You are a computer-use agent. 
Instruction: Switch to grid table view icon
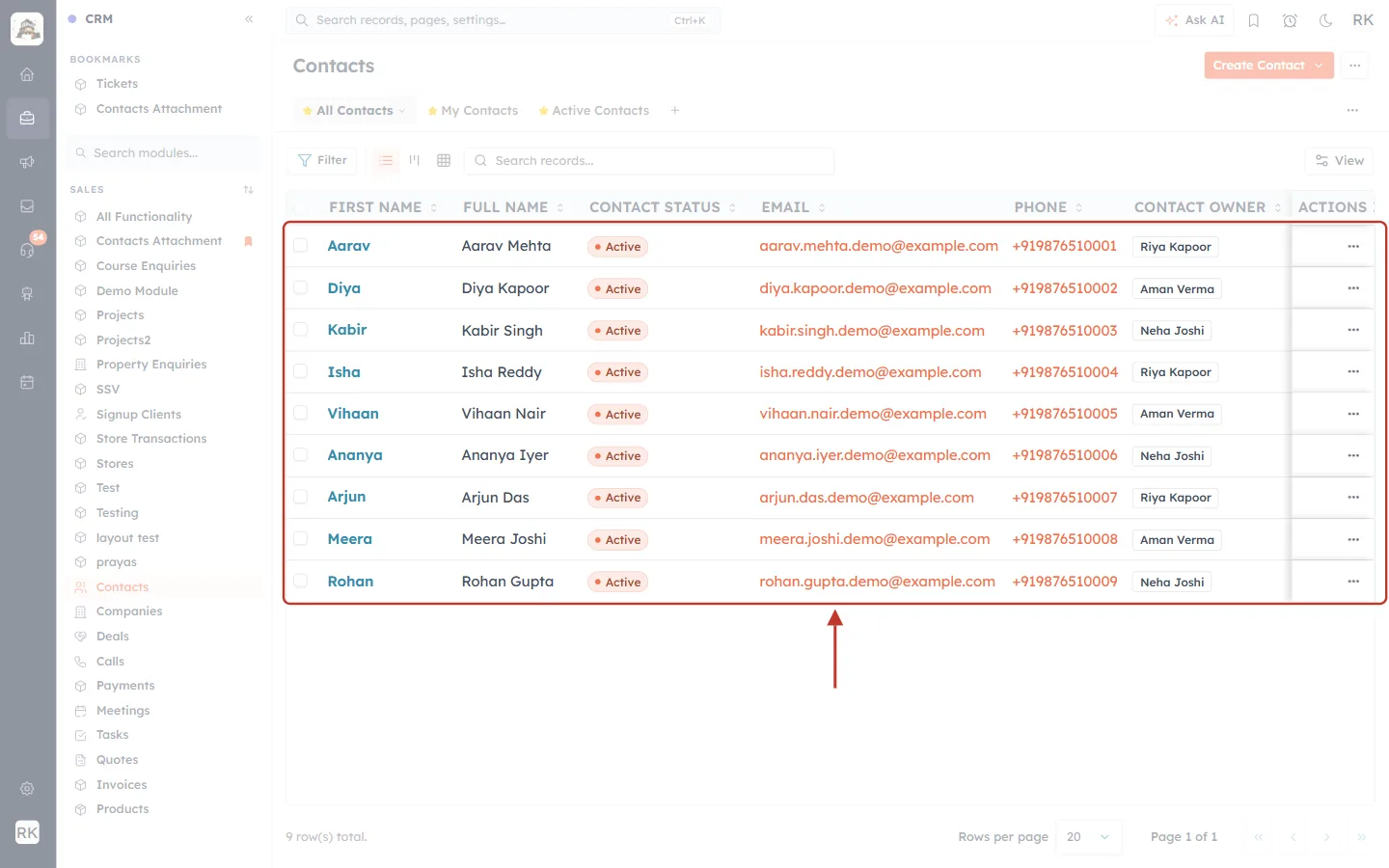click(444, 160)
